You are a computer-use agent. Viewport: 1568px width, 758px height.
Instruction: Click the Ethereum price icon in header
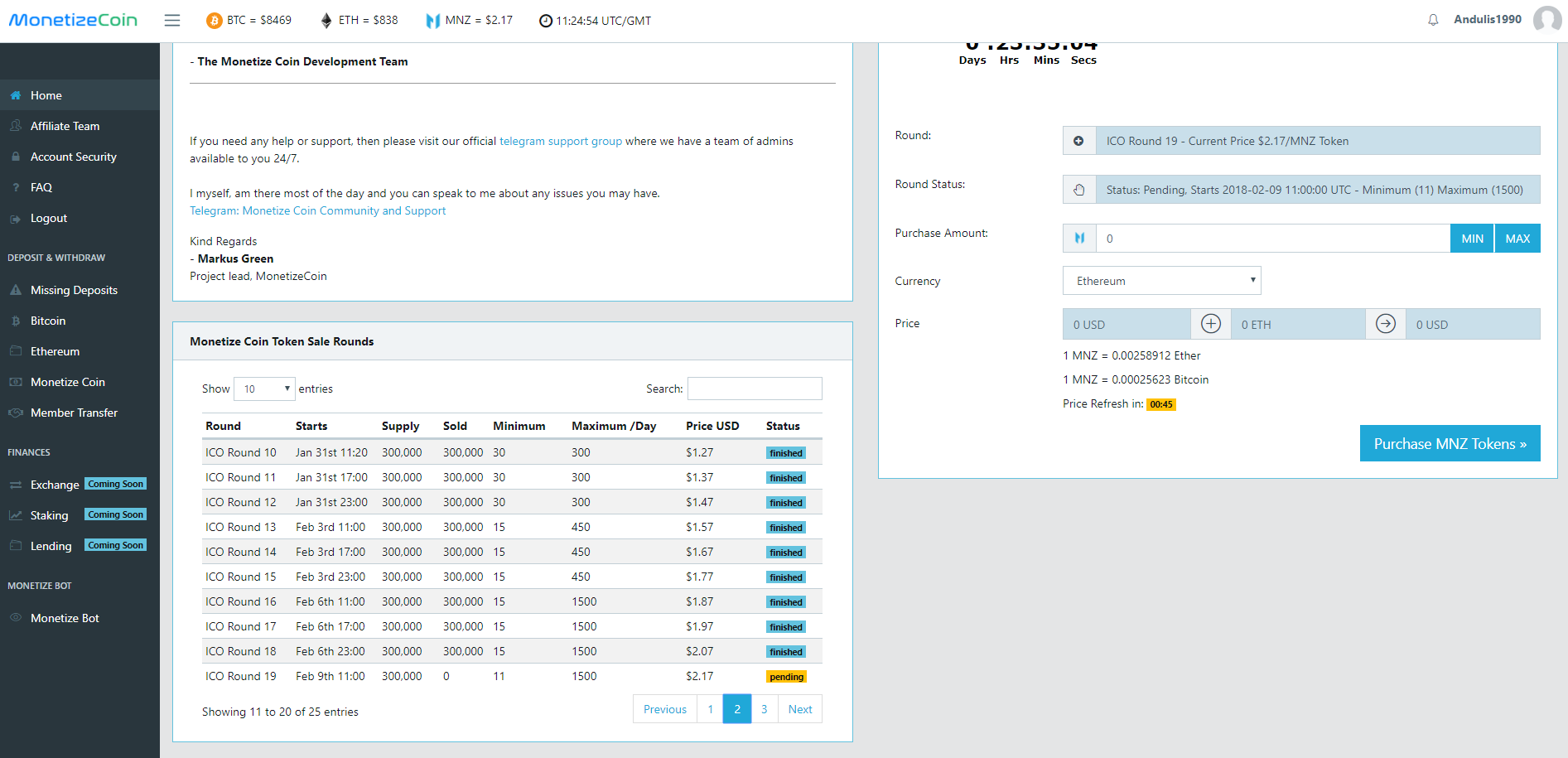coord(326,21)
